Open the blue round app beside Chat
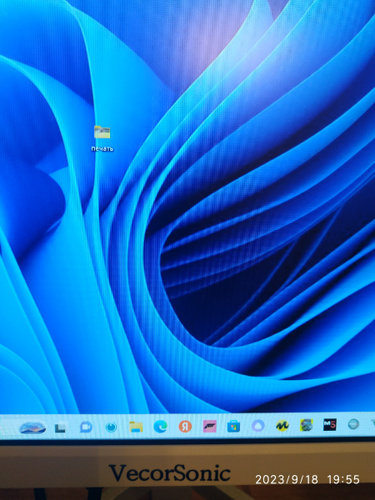 click(x=111, y=427)
